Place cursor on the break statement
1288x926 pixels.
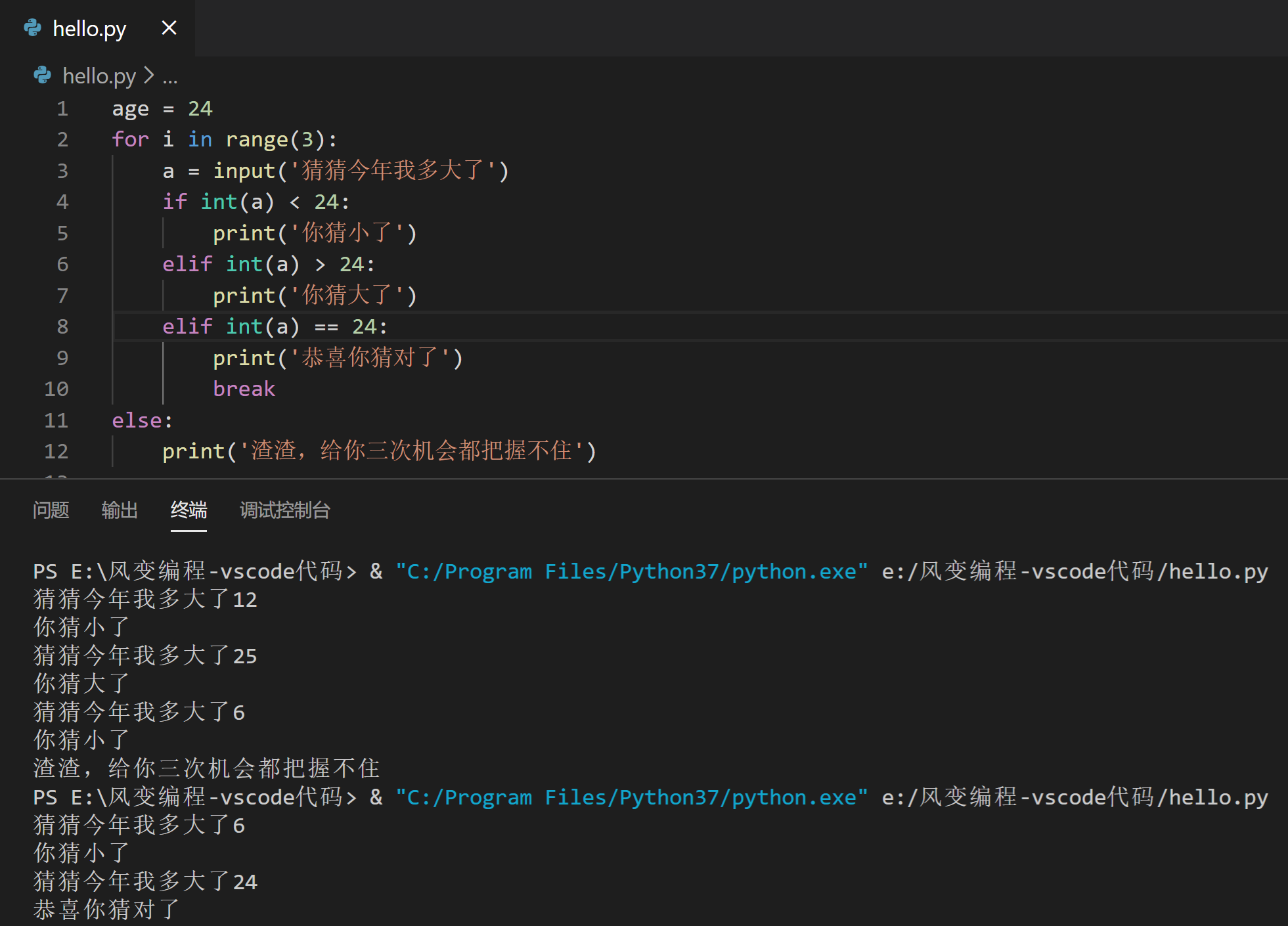pyautogui.click(x=244, y=389)
